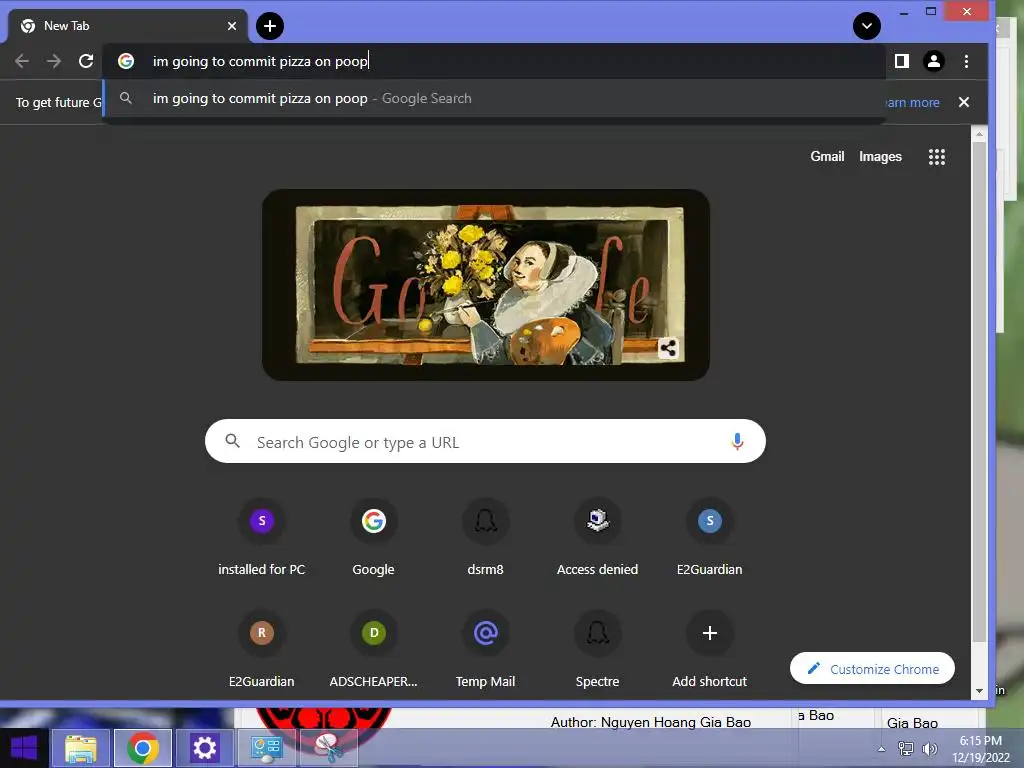This screenshot has height=768, width=1024.
Task: Dismiss the info bar with X
Action: 964,102
